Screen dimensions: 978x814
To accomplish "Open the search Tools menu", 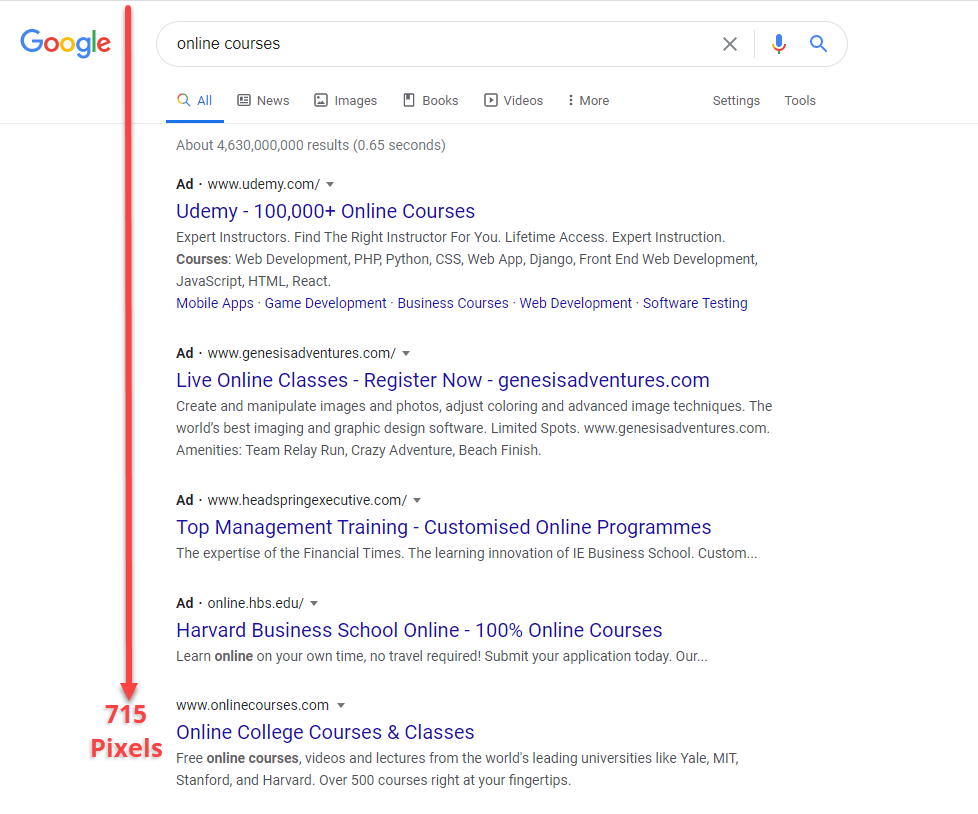I will [800, 100].
